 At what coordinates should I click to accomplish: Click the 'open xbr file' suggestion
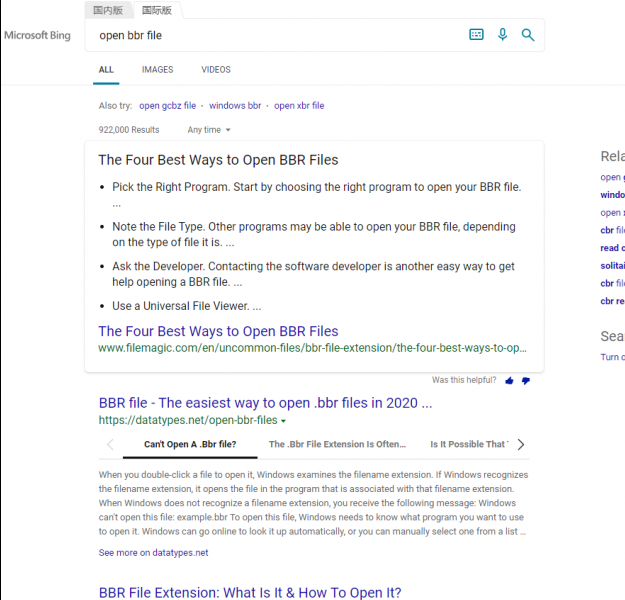299,106
